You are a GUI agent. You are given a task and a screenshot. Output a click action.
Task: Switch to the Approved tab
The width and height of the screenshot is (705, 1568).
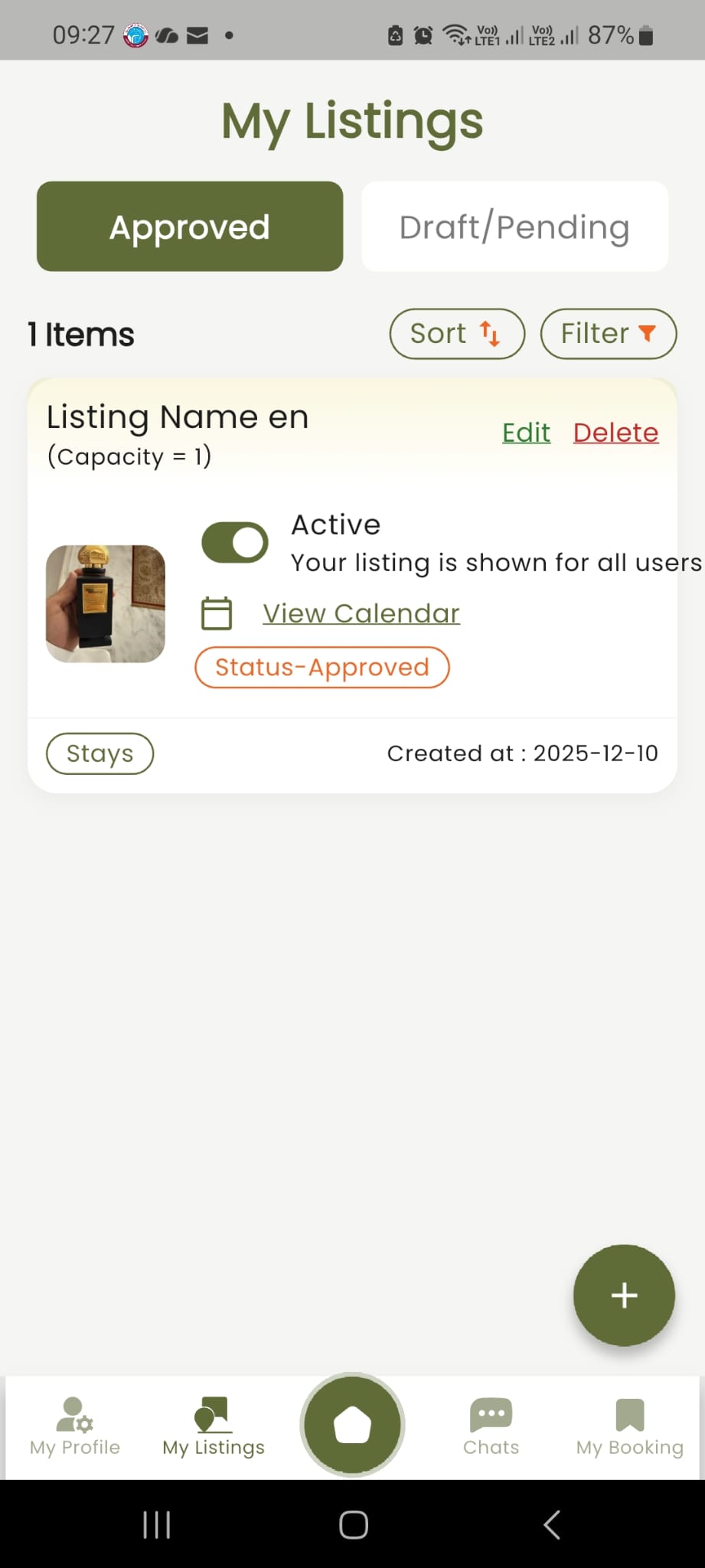click(190, 227)
